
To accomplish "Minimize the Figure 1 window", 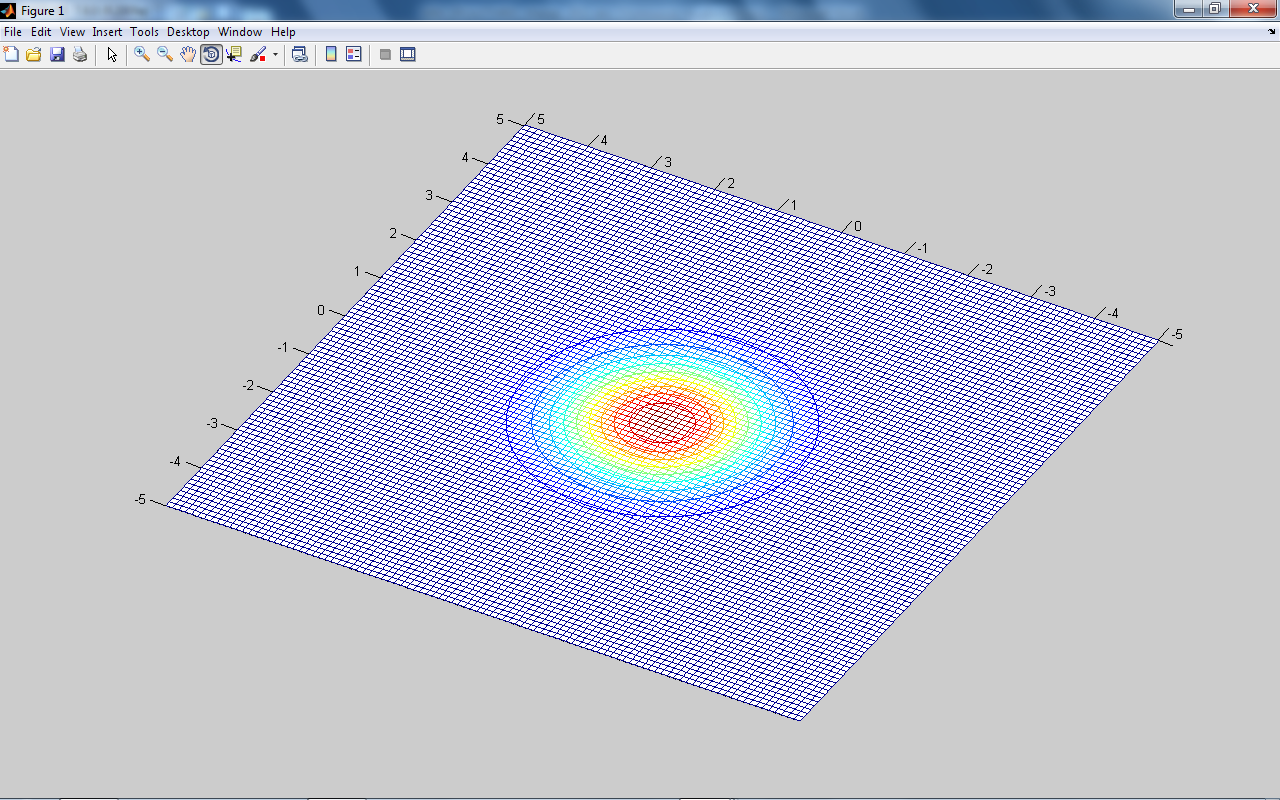I will [x=1188, y=8].
